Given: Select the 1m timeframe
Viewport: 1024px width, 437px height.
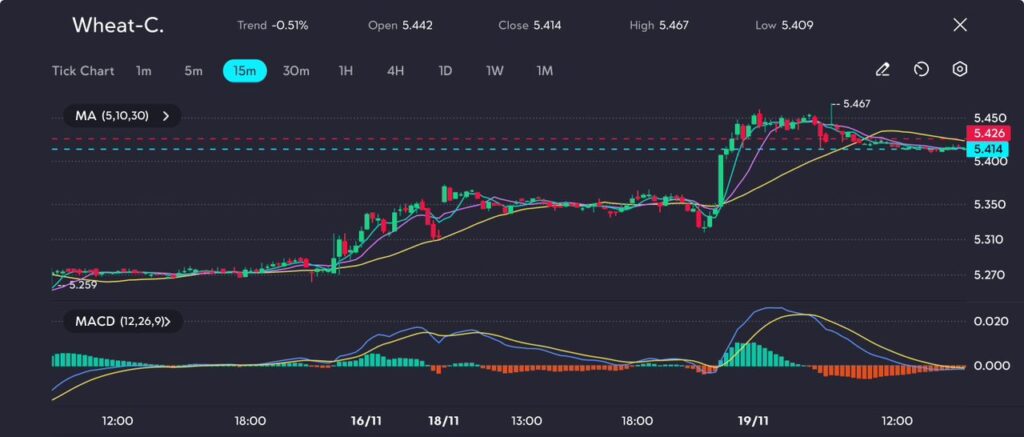Looking at the screenshot, I should (x=144, y=71).
